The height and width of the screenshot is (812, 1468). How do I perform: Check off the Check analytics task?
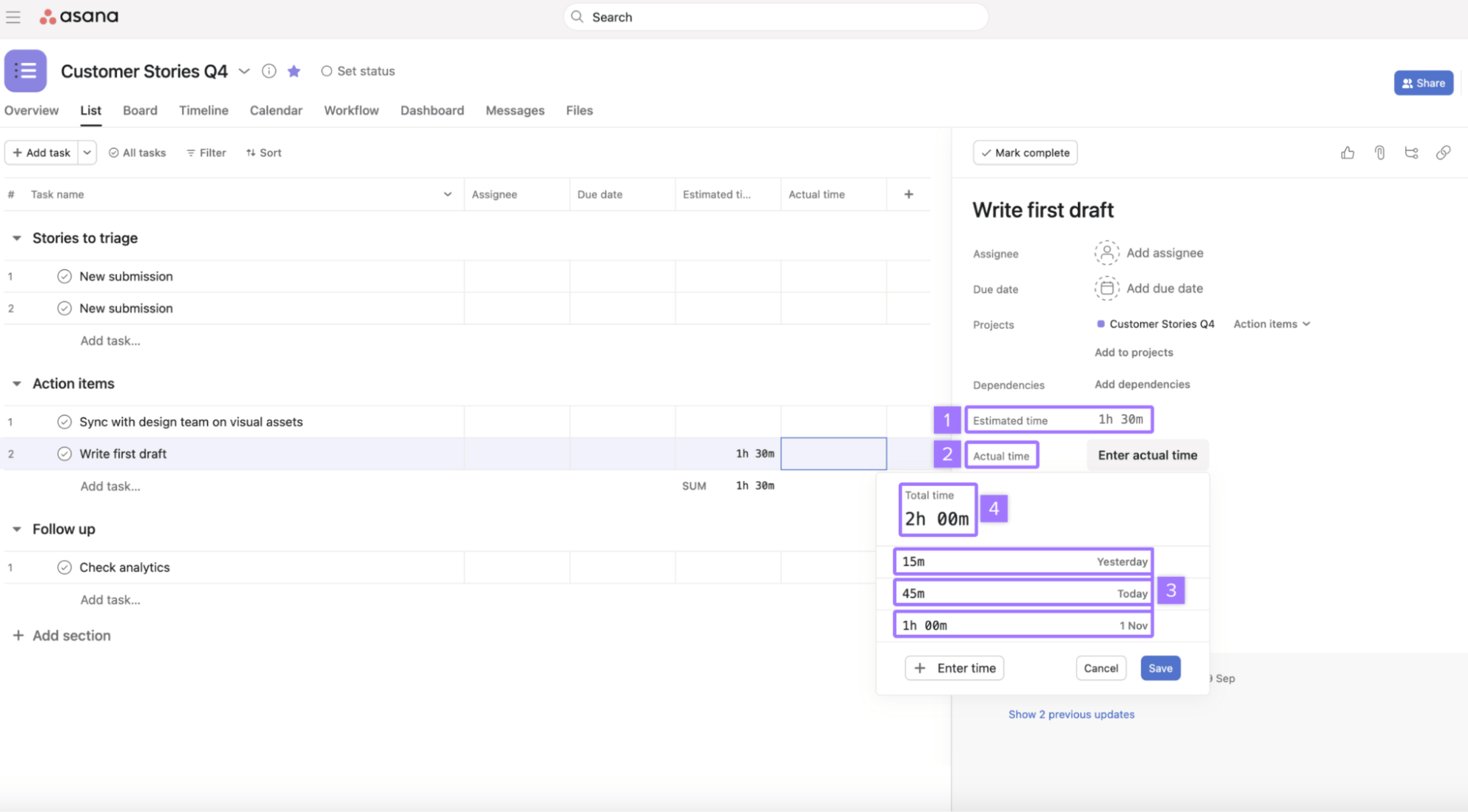click(65, 567)
